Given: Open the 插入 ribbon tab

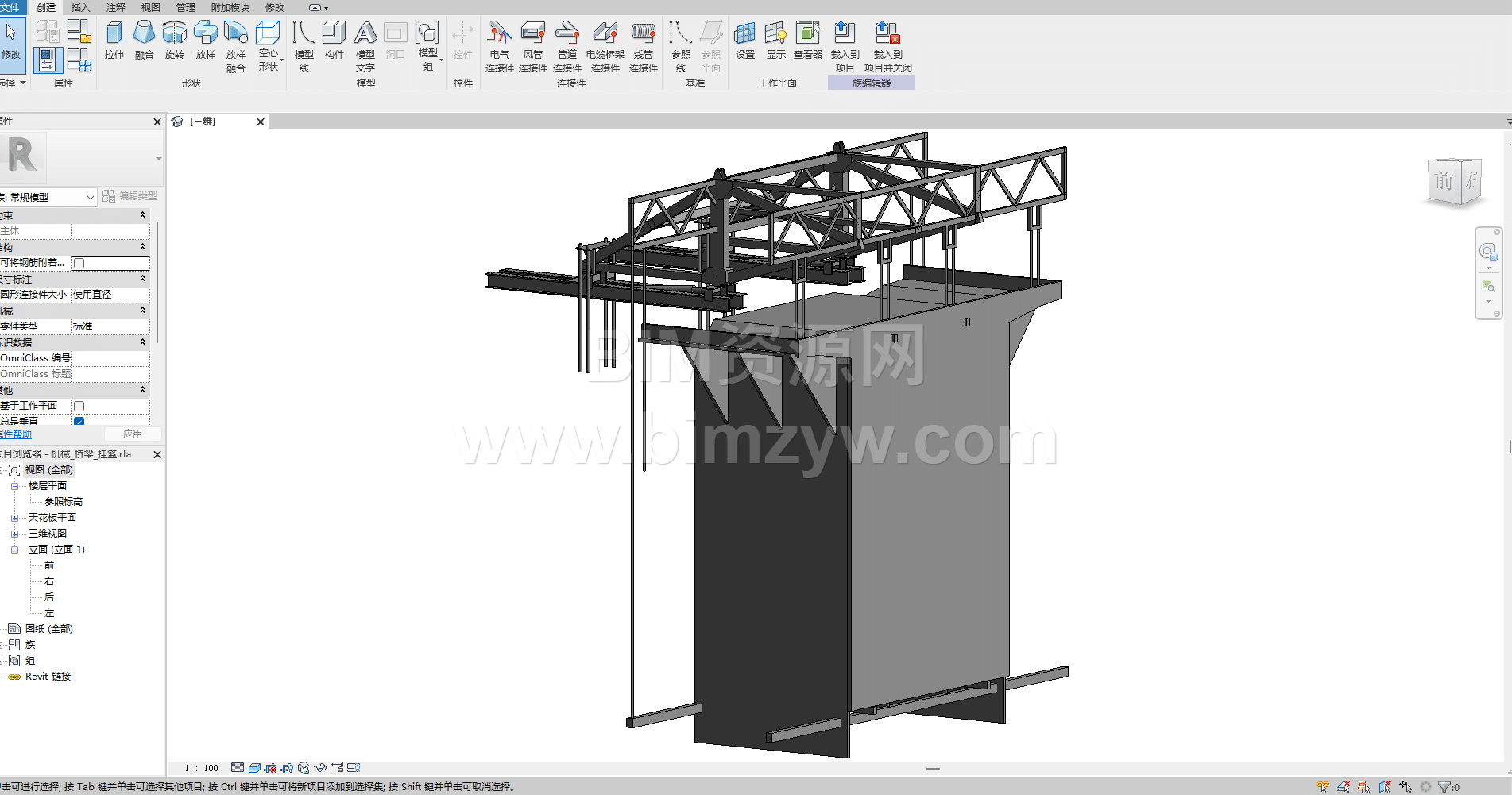Looking at the screenshot, I should tap(80, 7).
